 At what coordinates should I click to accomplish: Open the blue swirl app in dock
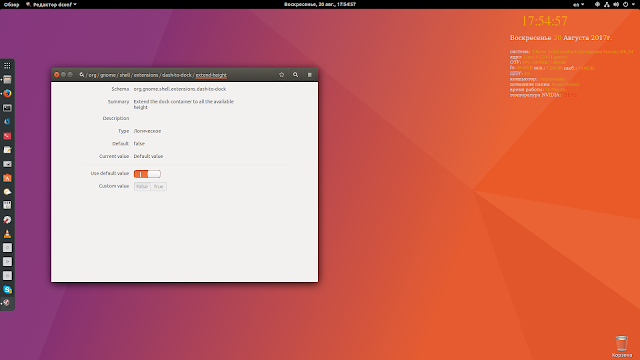tap(7, 122)
